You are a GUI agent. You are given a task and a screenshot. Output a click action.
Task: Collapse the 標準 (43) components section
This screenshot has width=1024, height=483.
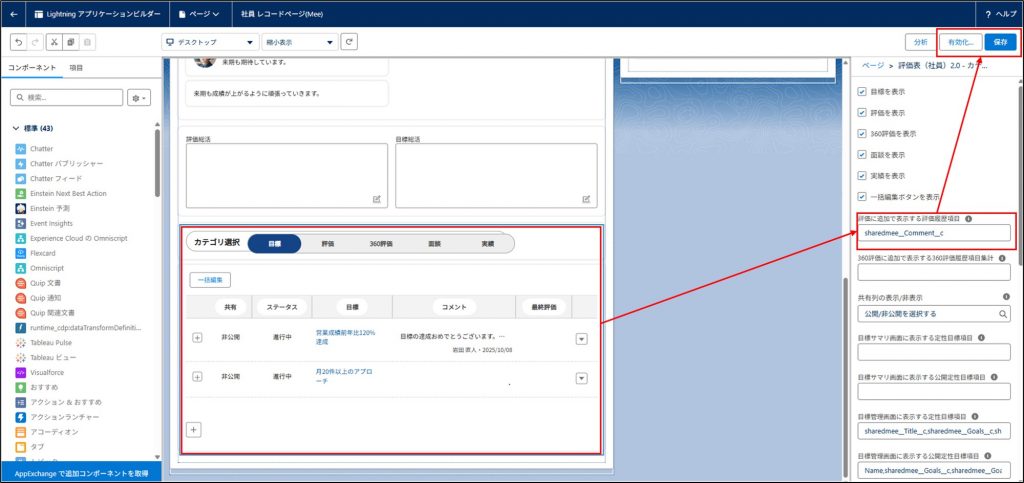pos(15,128)
